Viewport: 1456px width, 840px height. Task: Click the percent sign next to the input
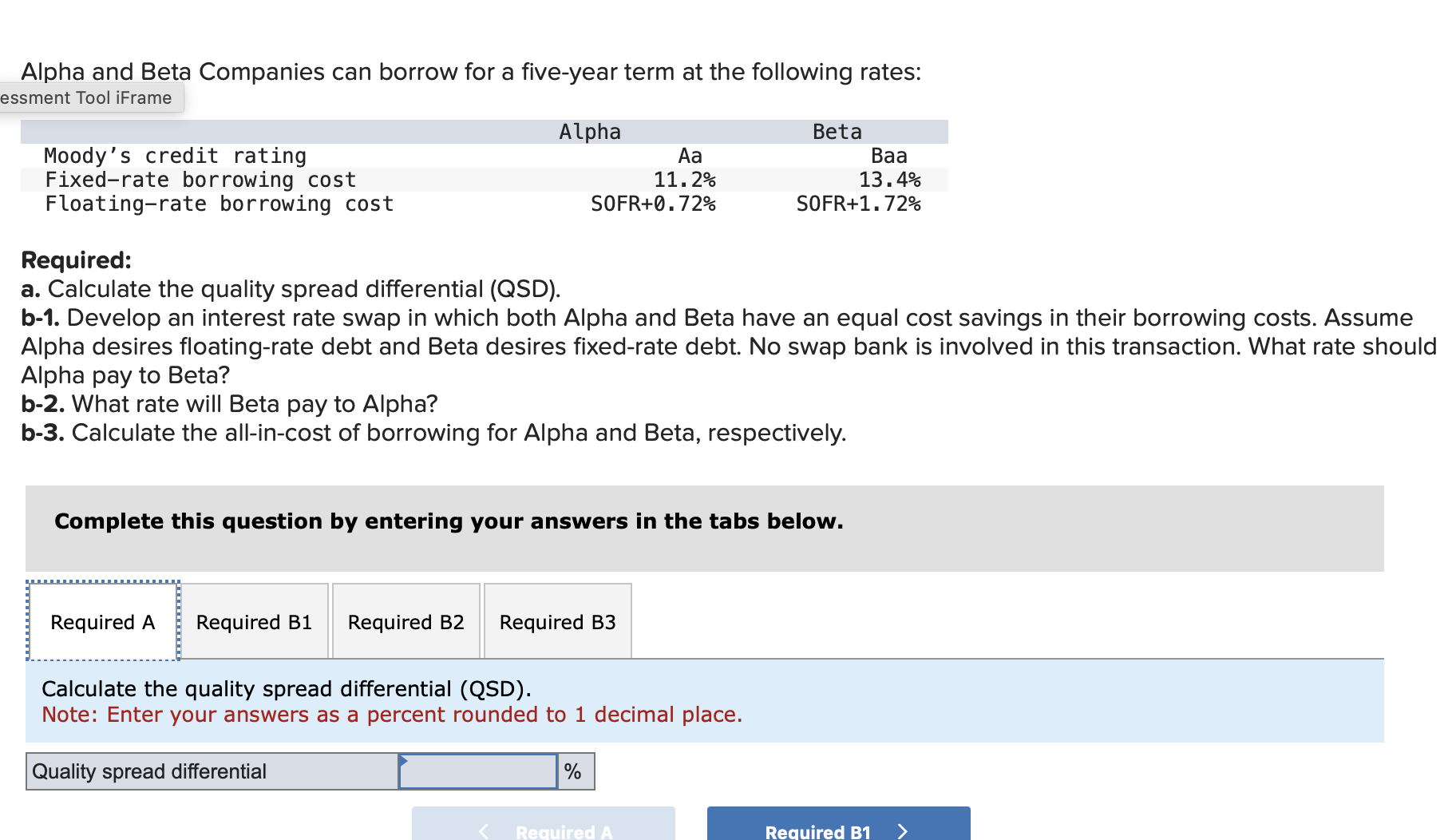(x=573, y=771)
